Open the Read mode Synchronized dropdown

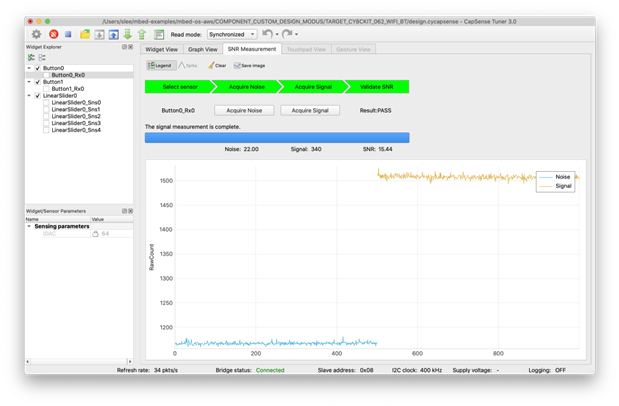coord(232,34)
